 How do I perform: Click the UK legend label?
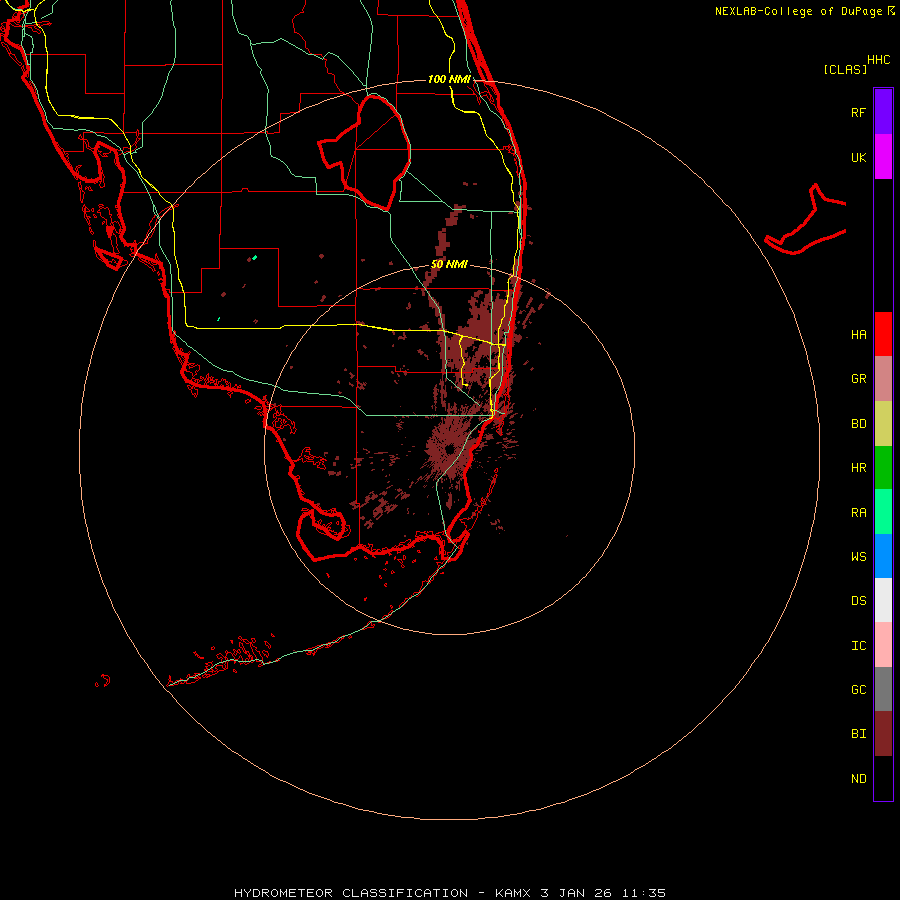click(858, 157)
